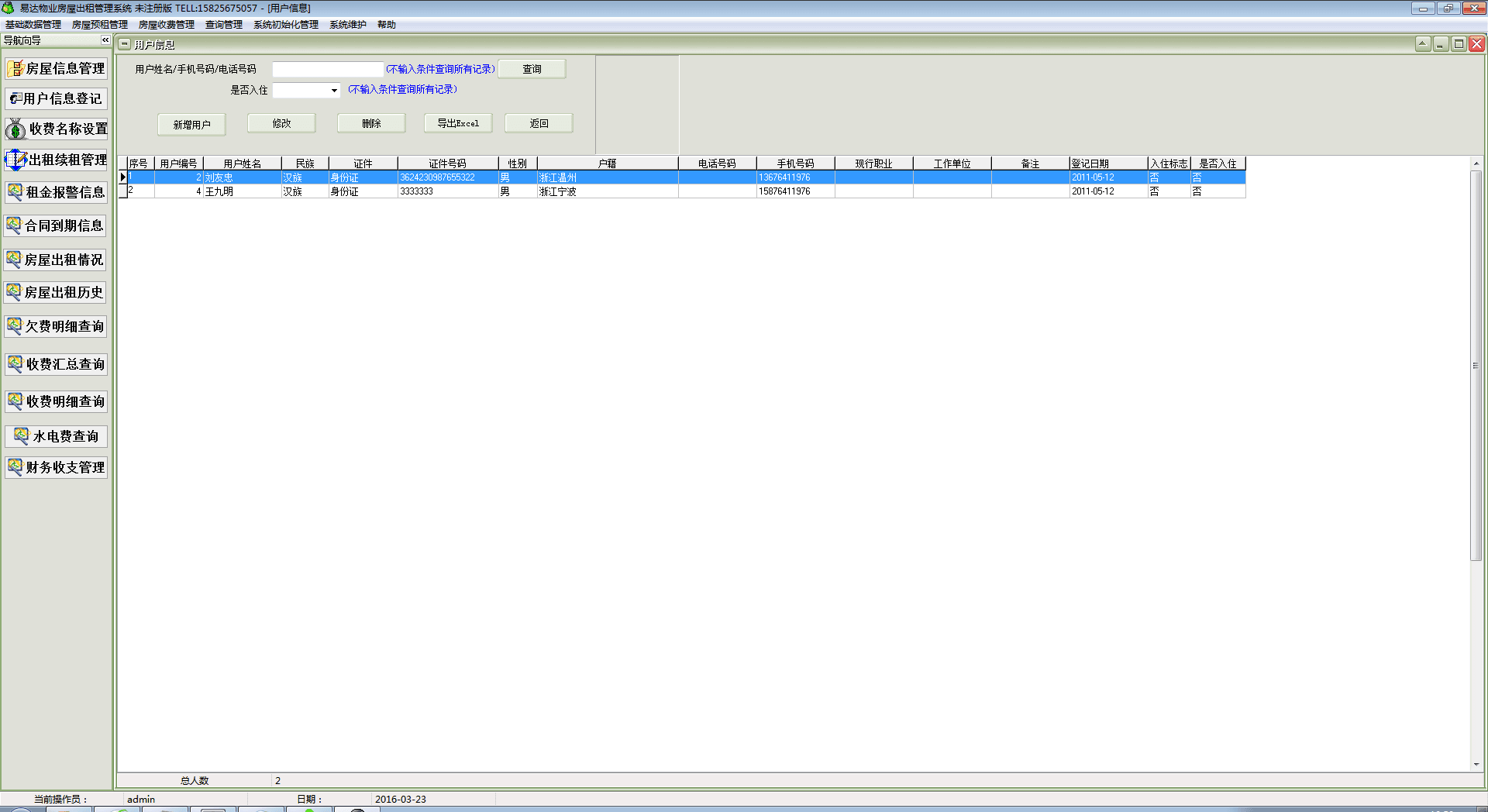Open the 基础数据管理 menu
Screen dimensions: 1488x812
33,25
